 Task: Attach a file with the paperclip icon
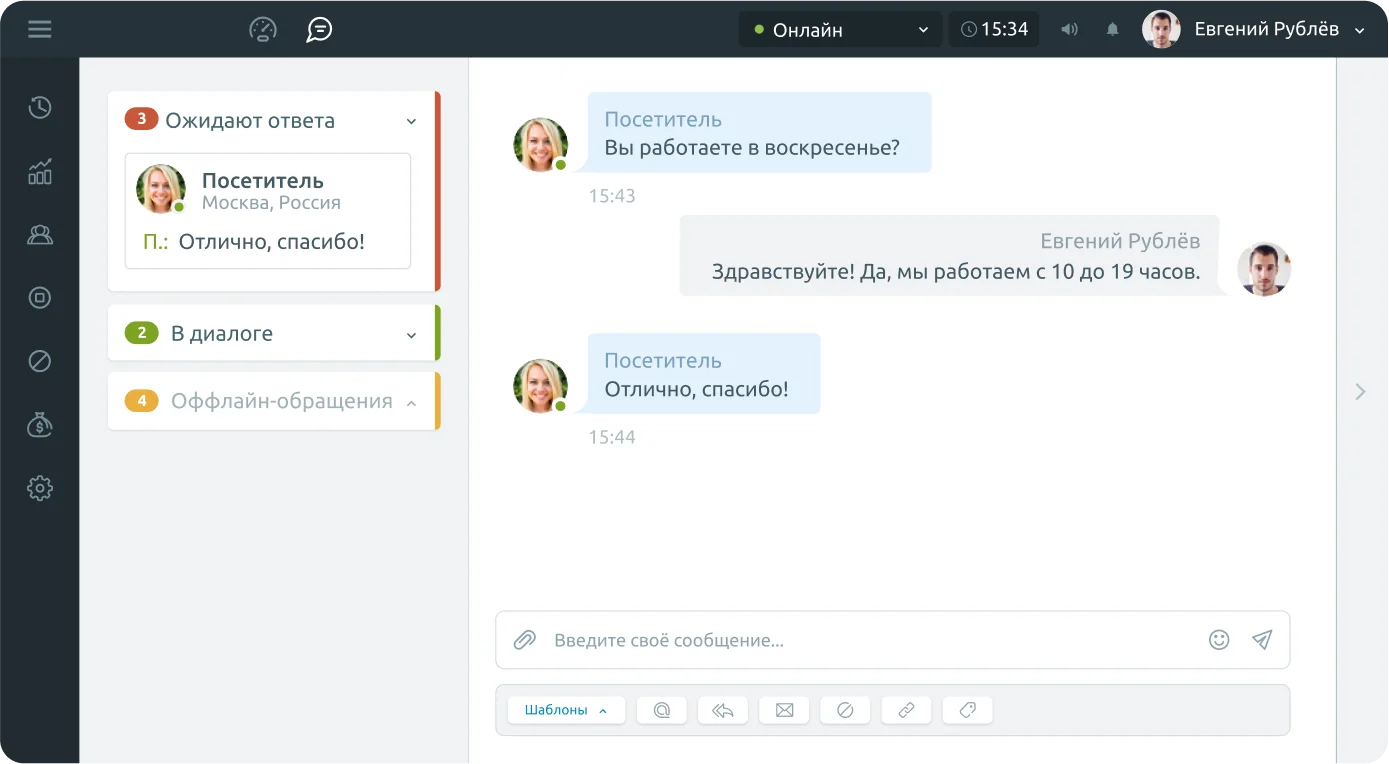point(524,639)
